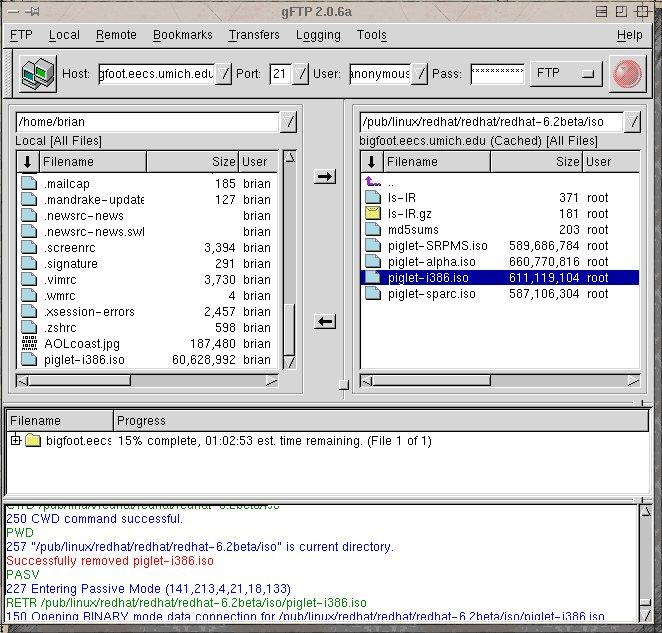Click the ls-lR.gz archive file icon
662x633 pixels.
pos(372,214)
